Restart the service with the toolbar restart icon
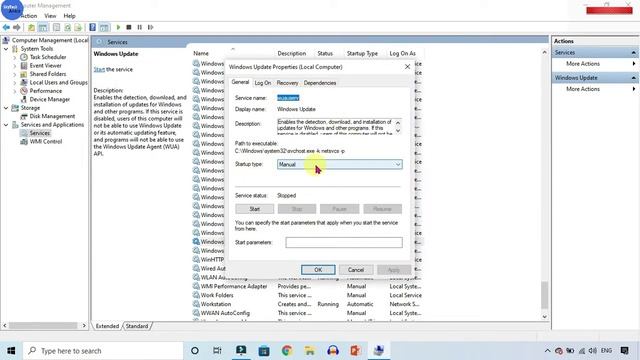The width and height of the screenshot is (640, 360). 151,27
